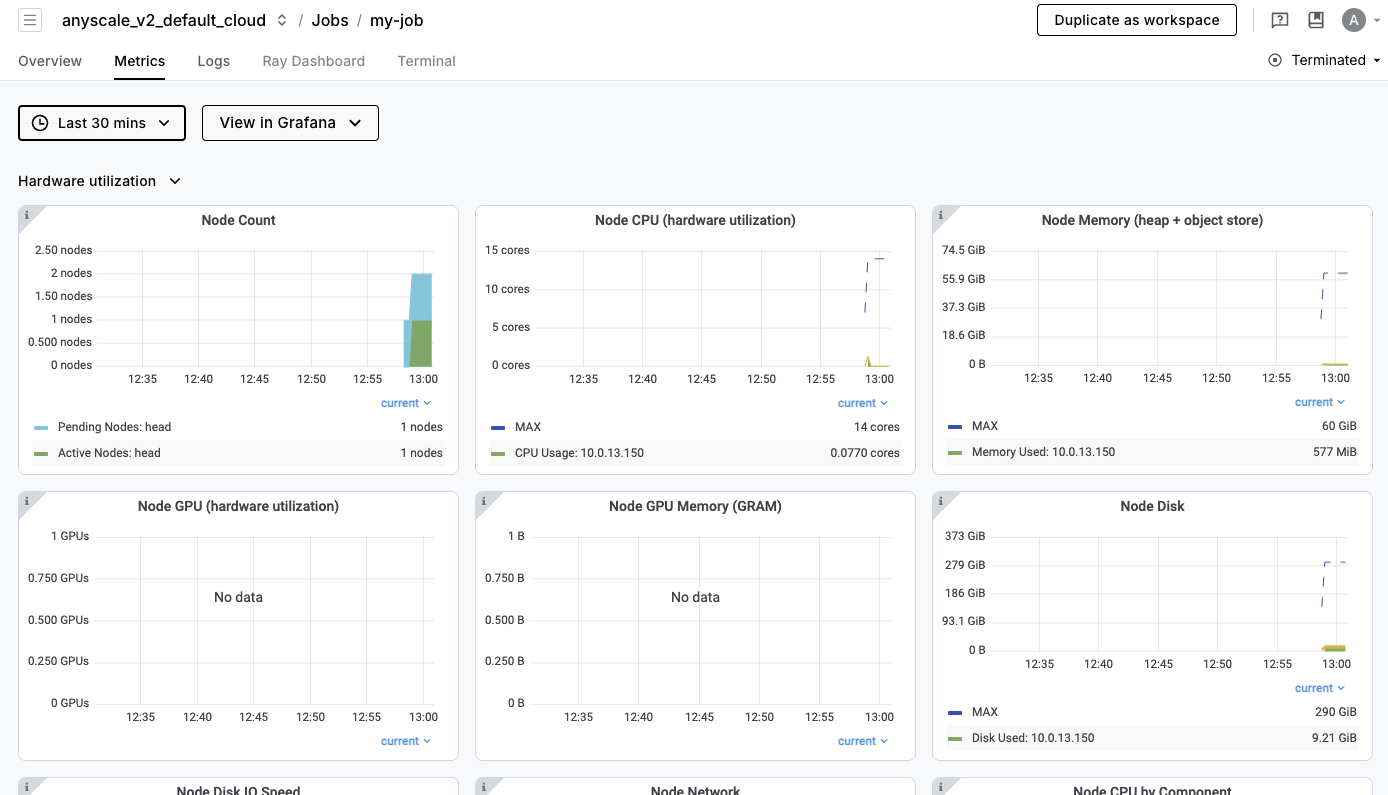The height and width of the screenshot is (795, 1388).
Task: Collapse the Hardware utilization section
Action: [100, 181]
